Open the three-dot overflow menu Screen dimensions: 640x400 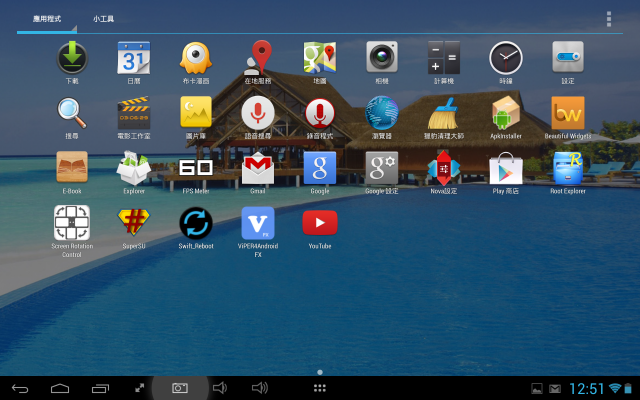coord(609,19)
